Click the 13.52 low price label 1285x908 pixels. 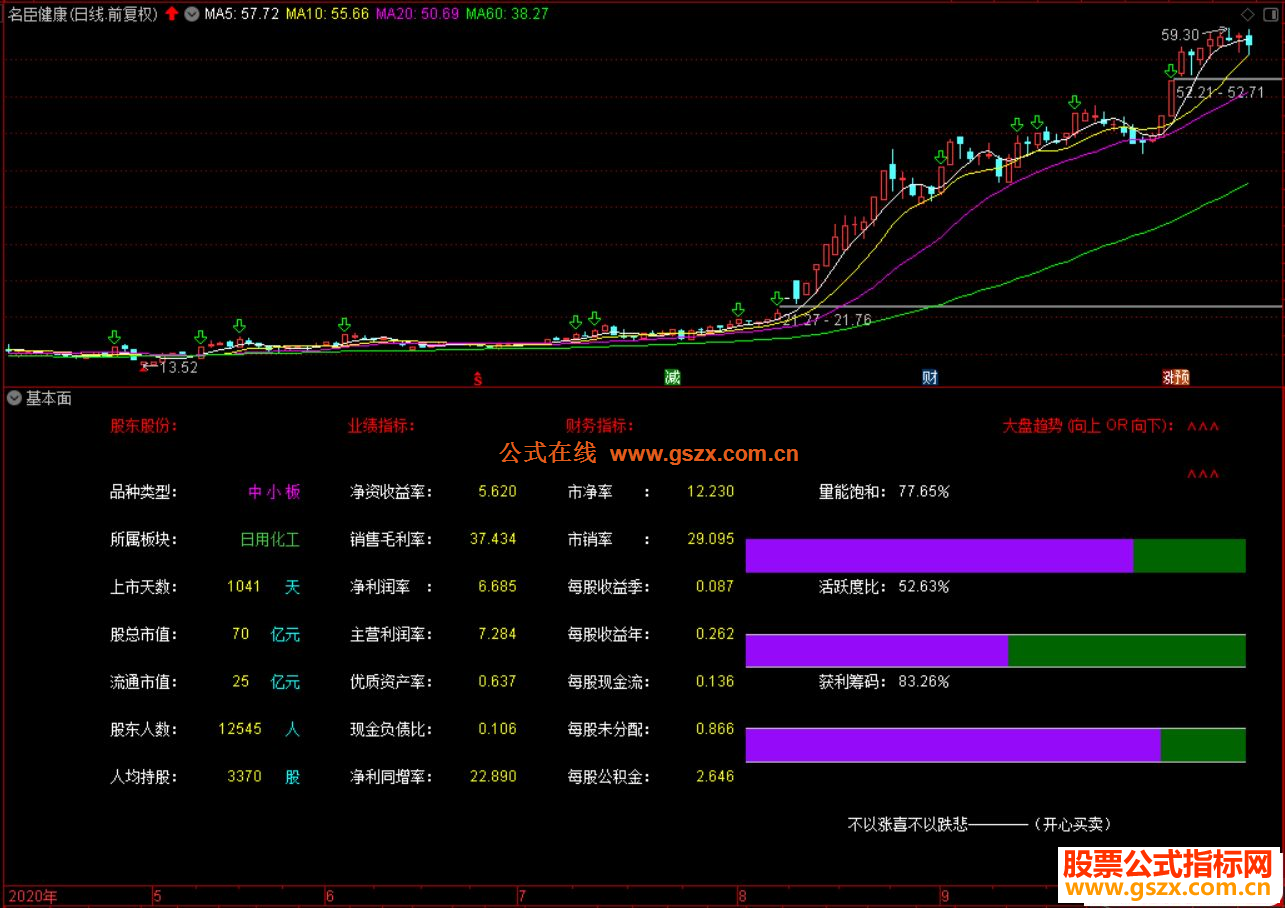tap(178, 367)
